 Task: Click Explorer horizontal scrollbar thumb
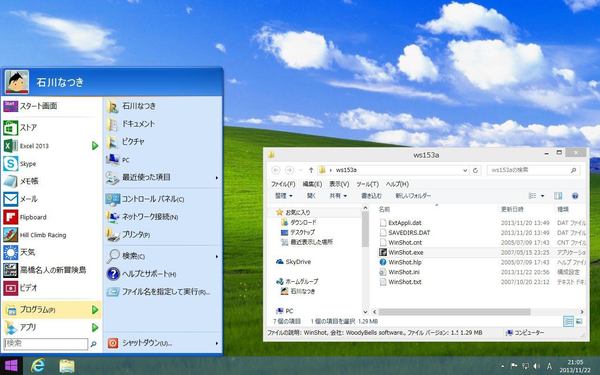pos(454,312)
